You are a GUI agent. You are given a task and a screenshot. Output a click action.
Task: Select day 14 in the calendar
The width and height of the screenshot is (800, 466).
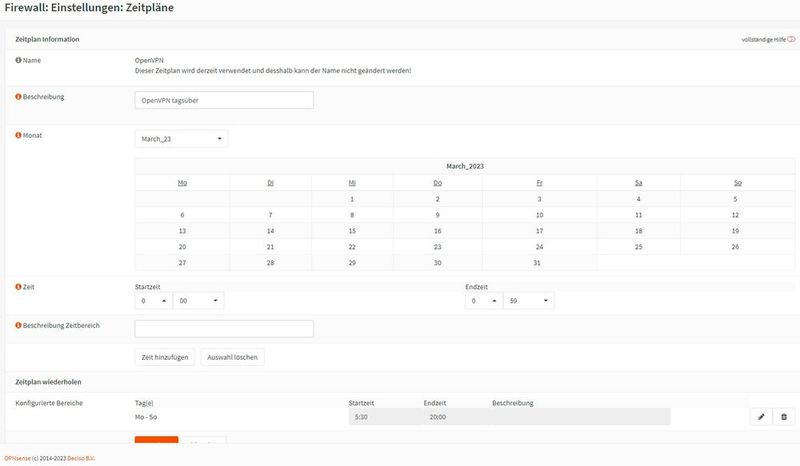pos(270,231)
